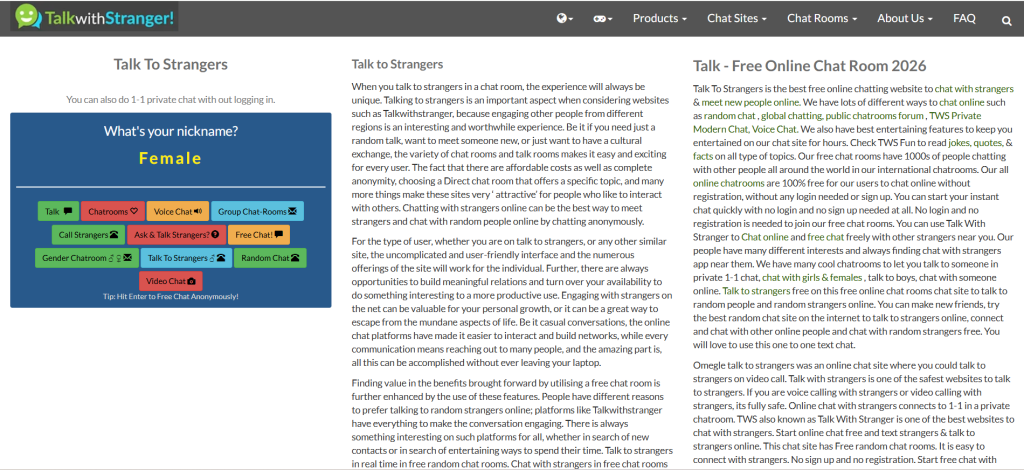The width and height of the screenshot is (1024, 470).
Task: Open the globe language menu icon
Action: point(564,18)
